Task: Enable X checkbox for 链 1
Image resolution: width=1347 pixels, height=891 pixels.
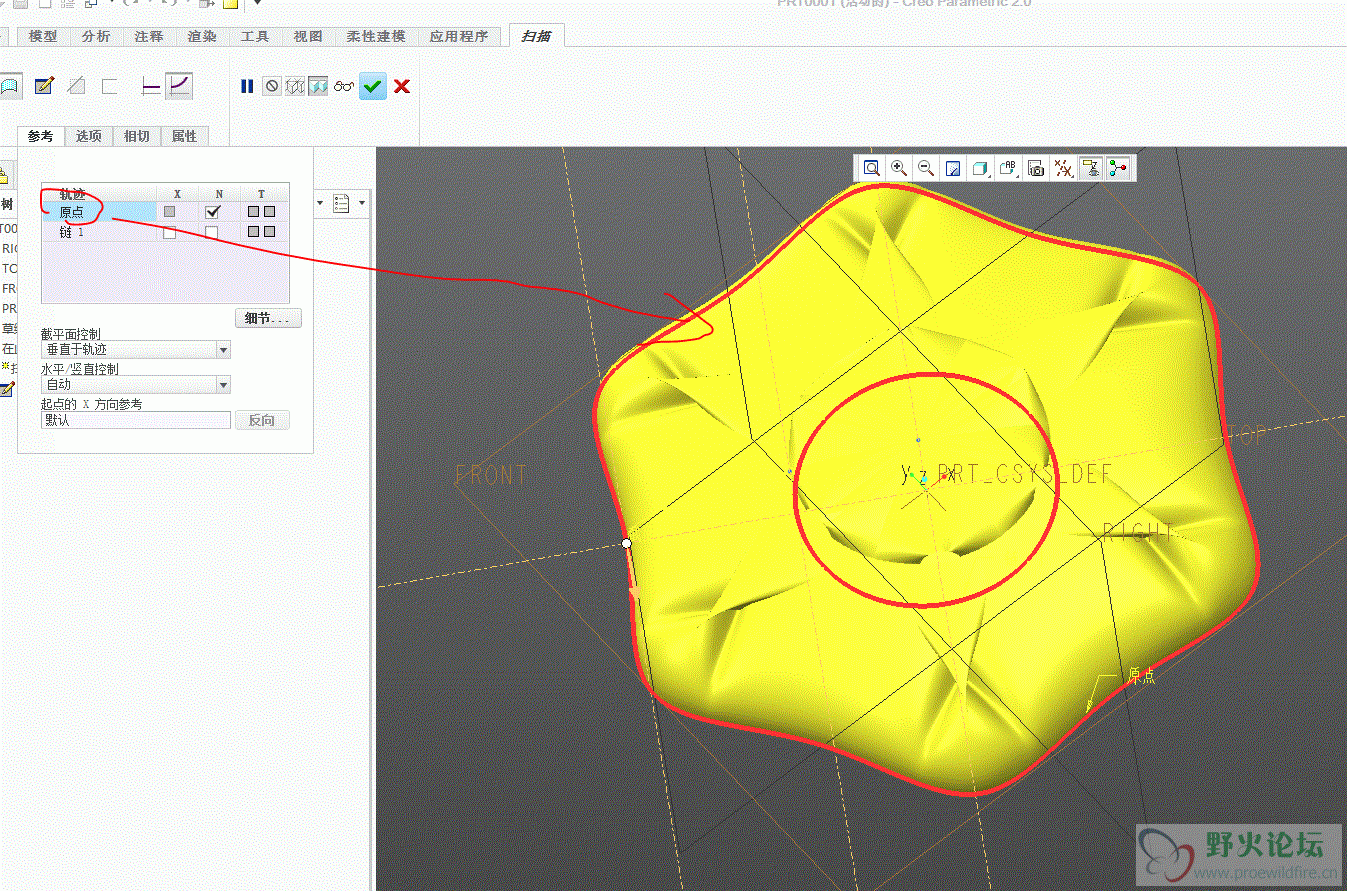Action: pyautogui.click(x=170, y=232)
